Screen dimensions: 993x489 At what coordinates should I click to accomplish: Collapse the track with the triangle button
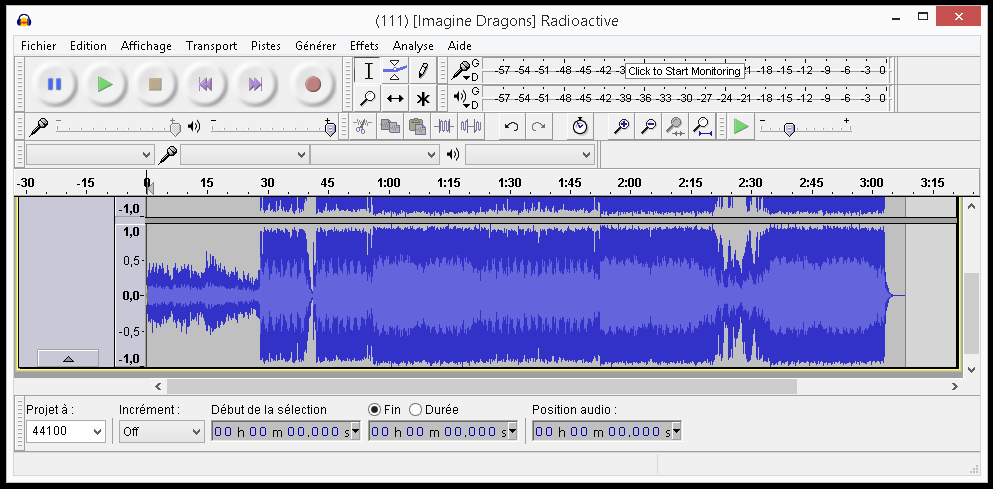coord(68,359)
